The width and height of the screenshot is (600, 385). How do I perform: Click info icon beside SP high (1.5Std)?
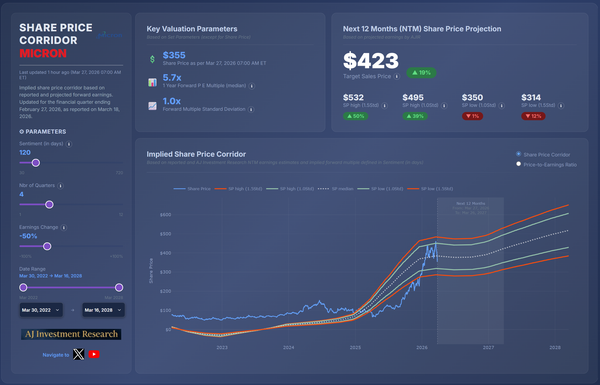[385, 106]
